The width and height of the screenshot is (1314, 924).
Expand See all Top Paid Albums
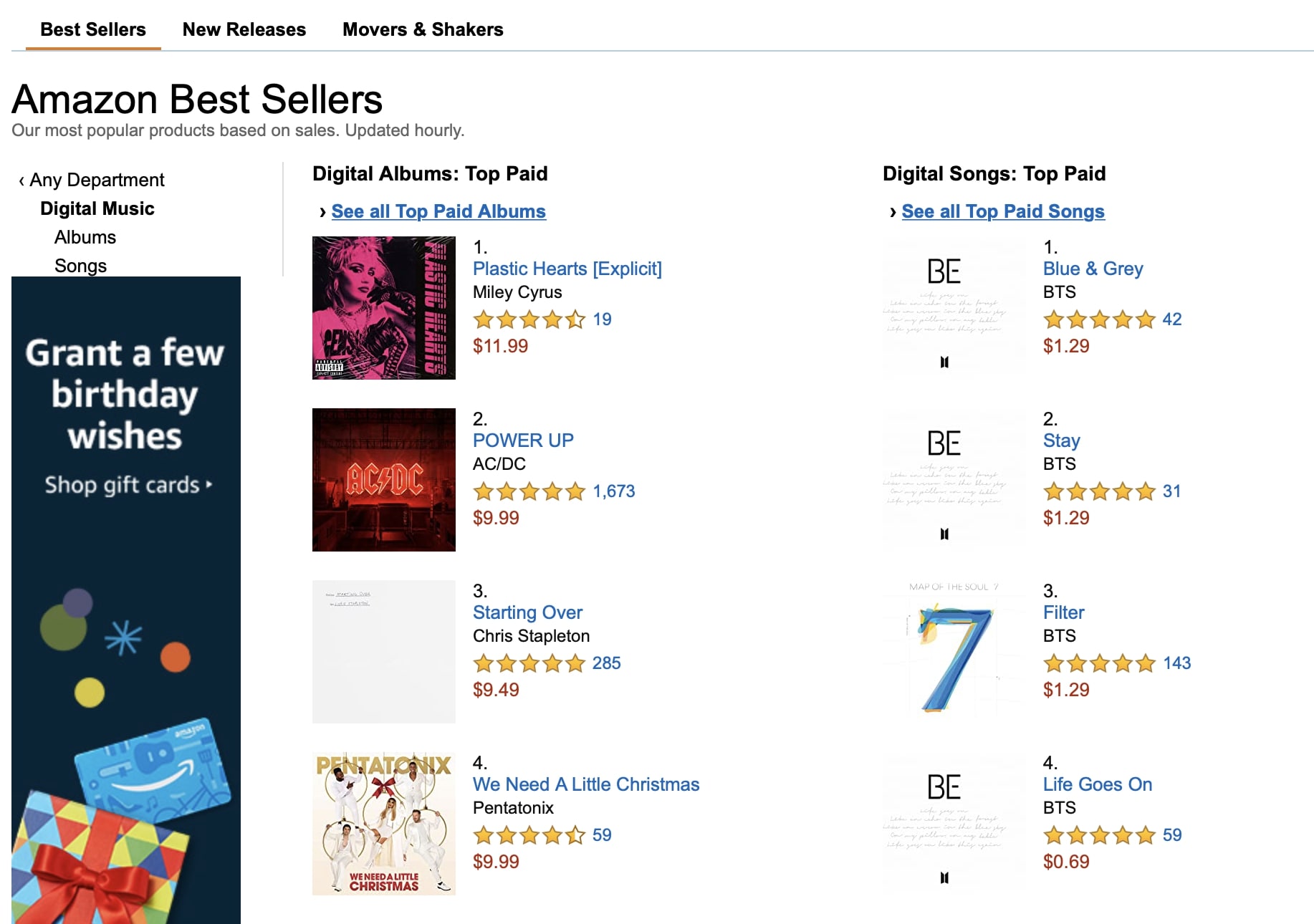438,211
